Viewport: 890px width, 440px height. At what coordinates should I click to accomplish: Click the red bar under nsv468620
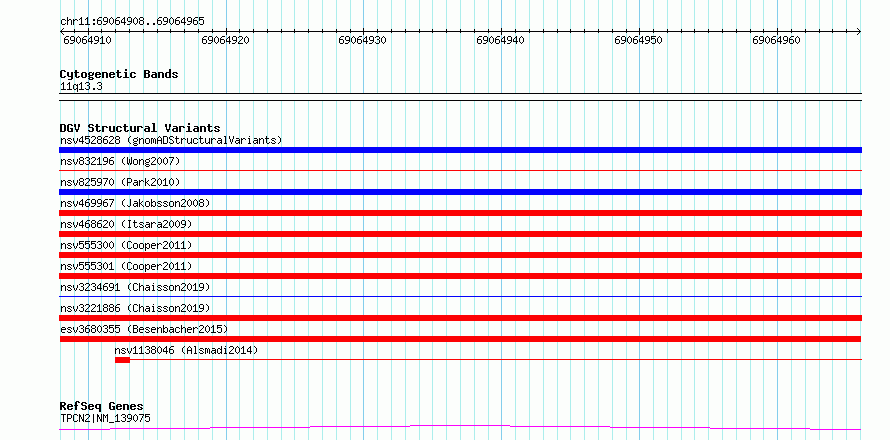[460, 234]
